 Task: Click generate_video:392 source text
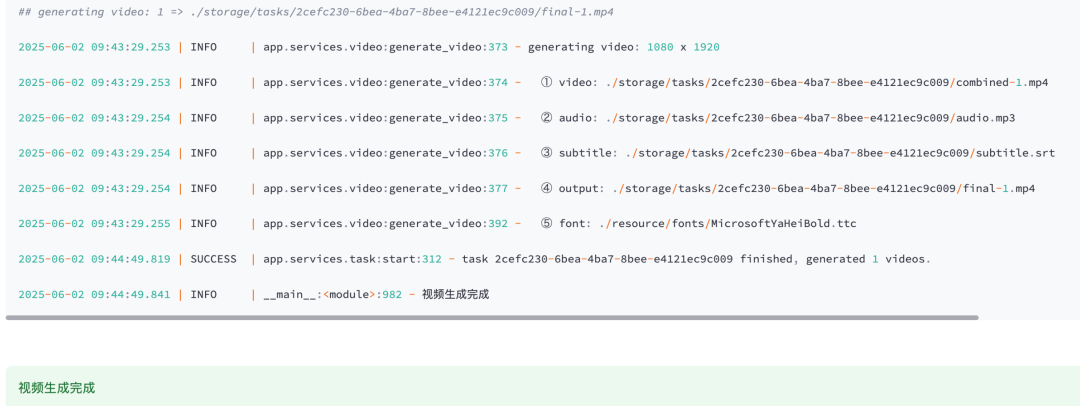[x=448, y=223]
